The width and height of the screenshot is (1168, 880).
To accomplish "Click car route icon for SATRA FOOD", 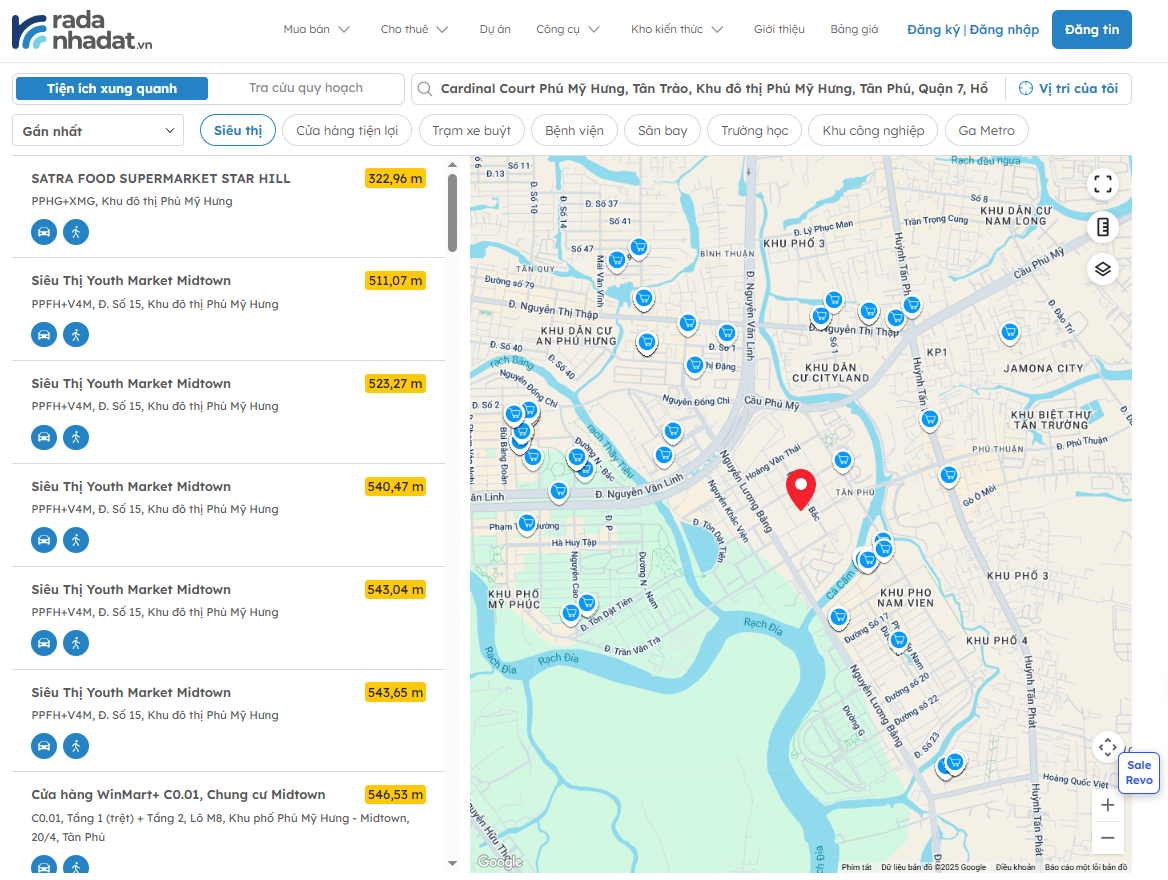I will click(x=43, y=232).
